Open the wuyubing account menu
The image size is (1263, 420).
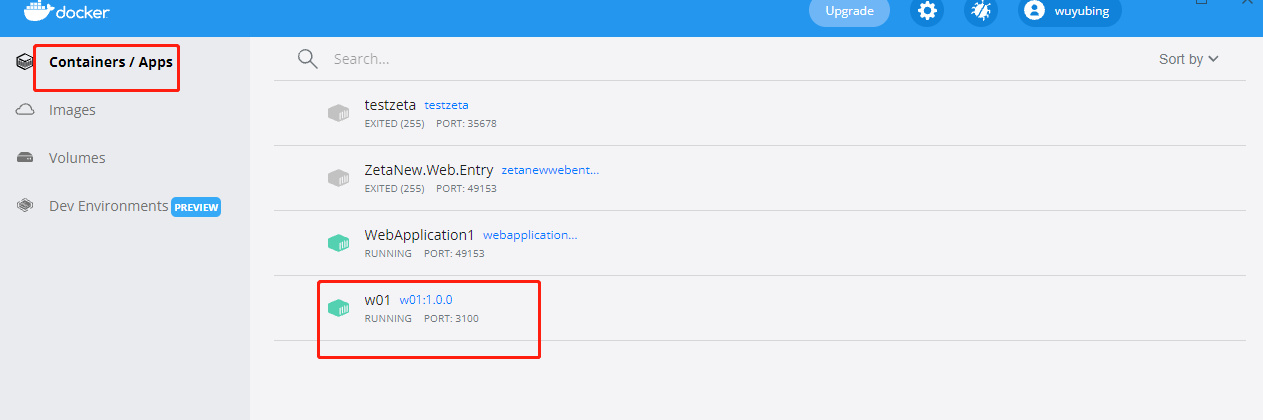(x=1070, y=11)
